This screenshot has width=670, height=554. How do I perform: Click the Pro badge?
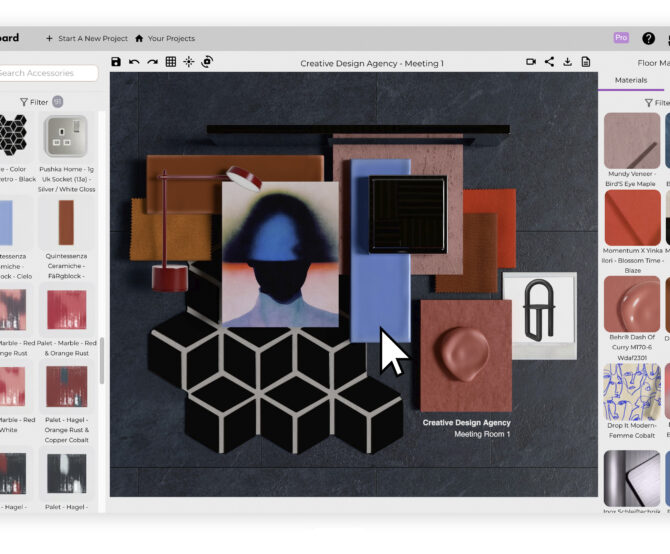[621, 38]
